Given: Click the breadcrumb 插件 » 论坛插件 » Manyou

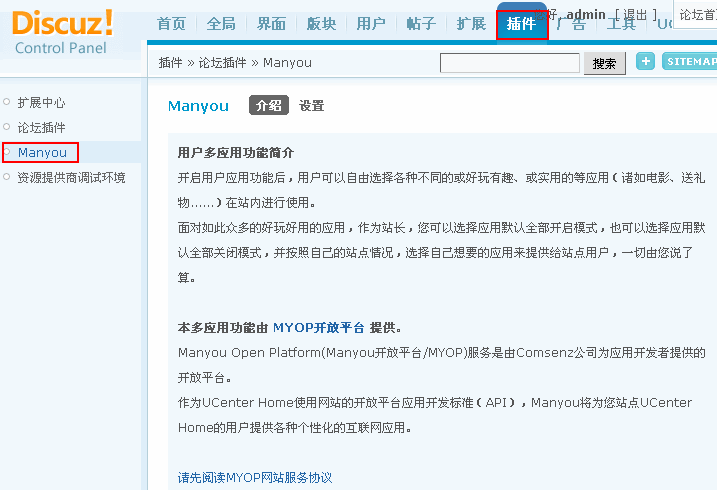Looking at the screenshot, I should [x=235, y=63].
